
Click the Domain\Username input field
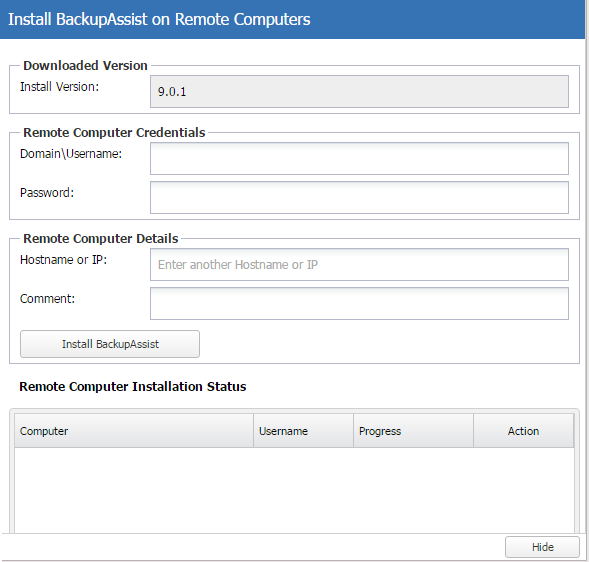[359, 159]
